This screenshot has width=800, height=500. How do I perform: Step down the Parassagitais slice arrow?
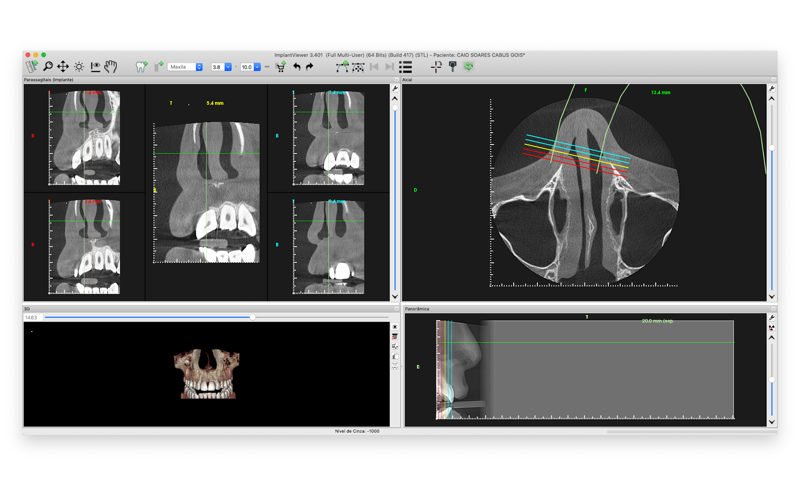point(395,296)
